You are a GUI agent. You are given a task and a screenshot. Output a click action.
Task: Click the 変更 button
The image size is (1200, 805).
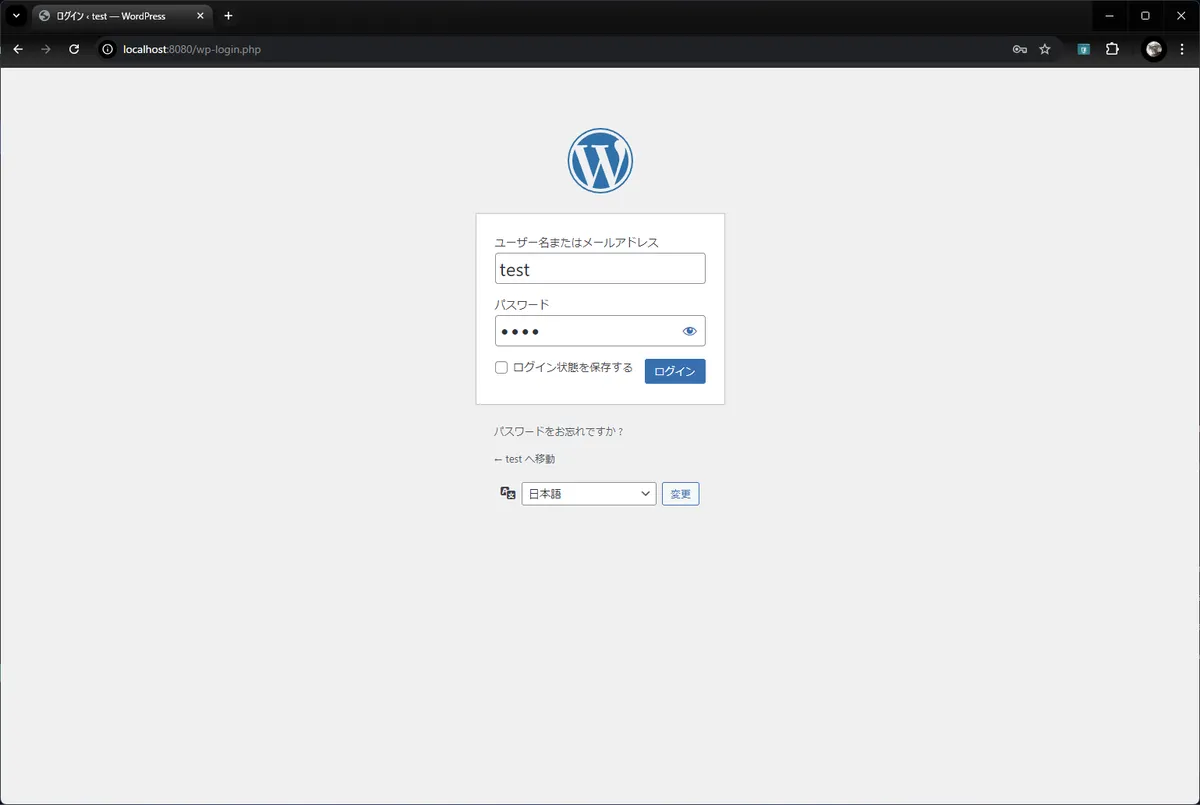click(x=681, y=494)
